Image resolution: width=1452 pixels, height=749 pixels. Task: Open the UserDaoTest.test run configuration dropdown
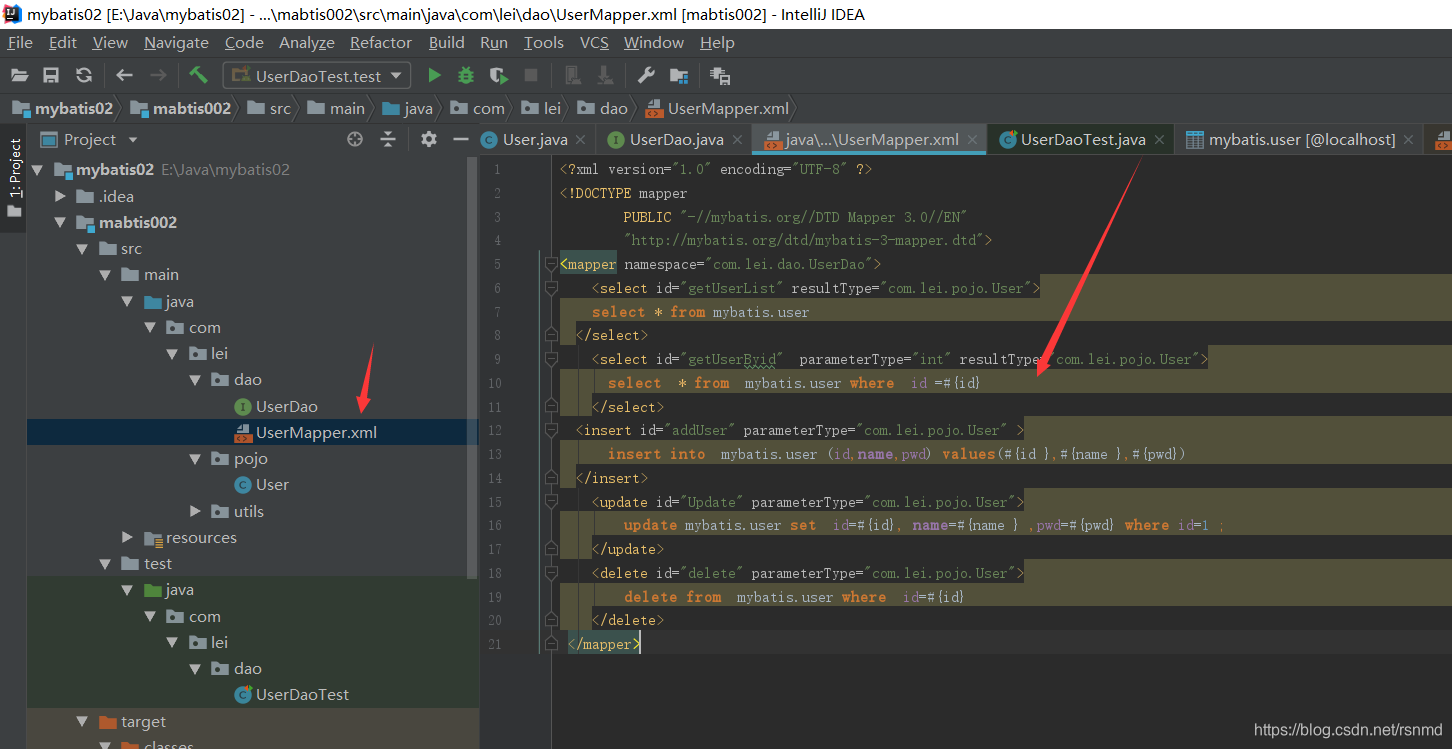[x=317, y=76]
